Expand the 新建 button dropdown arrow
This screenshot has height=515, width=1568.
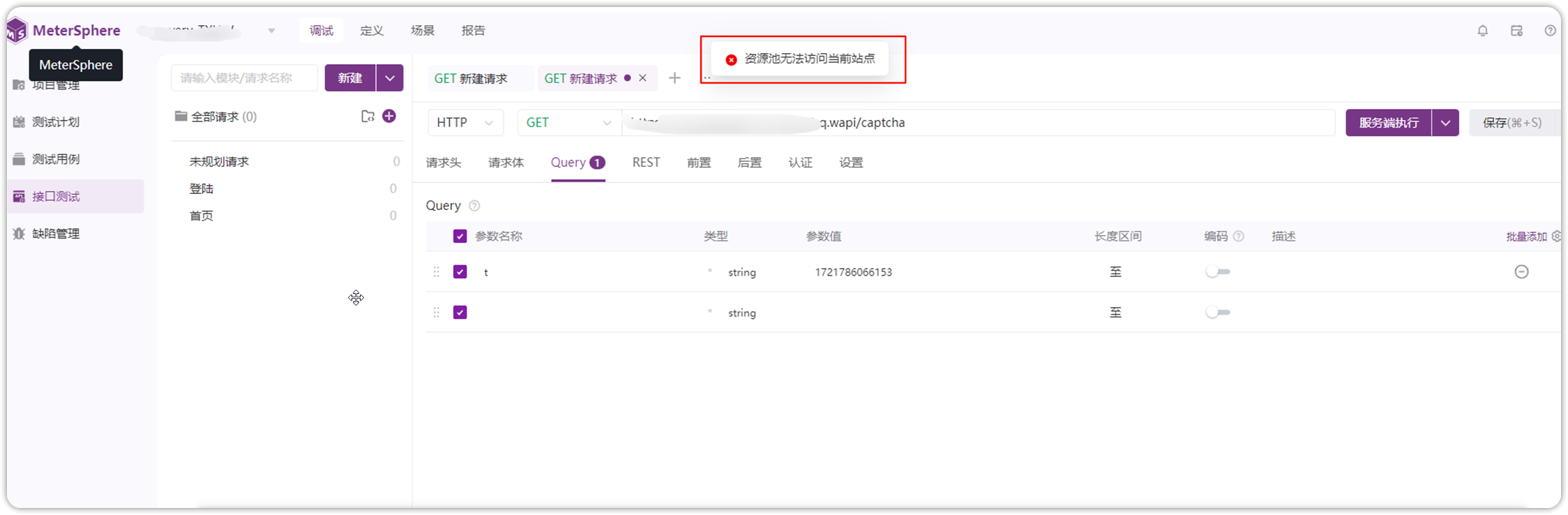click(x=390, y=78)
